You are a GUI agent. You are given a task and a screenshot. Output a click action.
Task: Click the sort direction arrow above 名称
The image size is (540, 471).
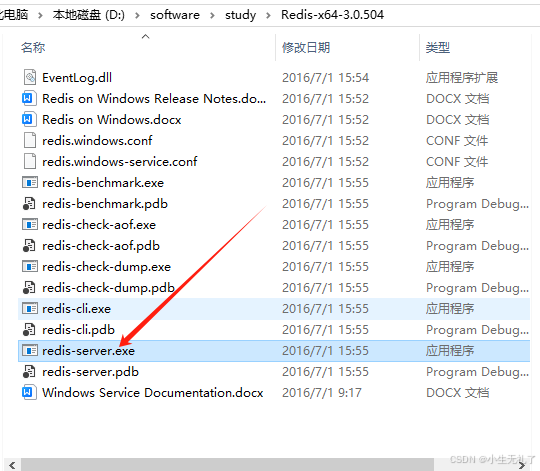tap(146, 36)
